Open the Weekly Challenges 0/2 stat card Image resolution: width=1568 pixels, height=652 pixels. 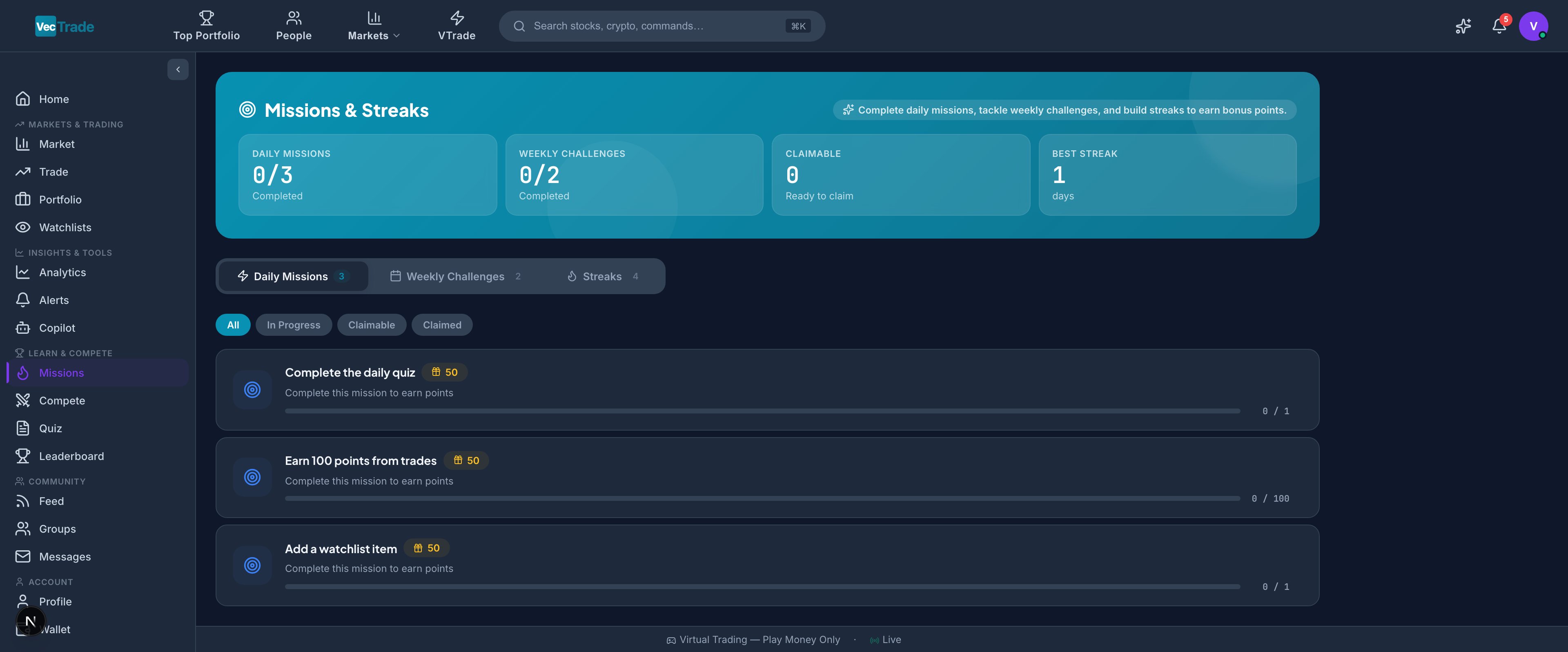(x=634, y=175)
